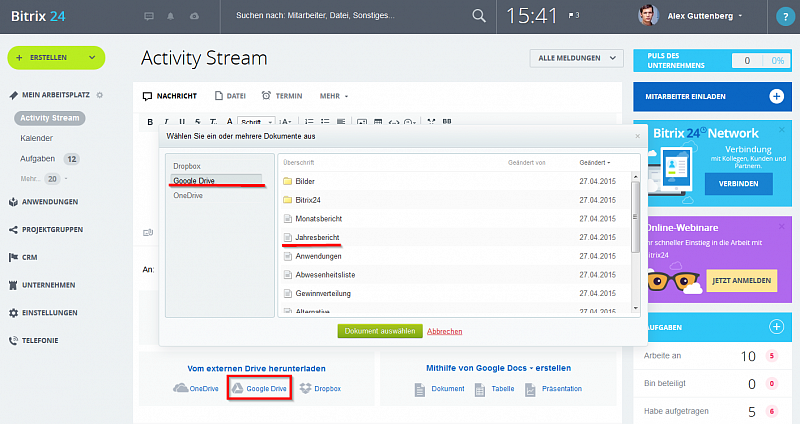Click Abbrechen link
The image size is (800, 424).
point(444,331)
